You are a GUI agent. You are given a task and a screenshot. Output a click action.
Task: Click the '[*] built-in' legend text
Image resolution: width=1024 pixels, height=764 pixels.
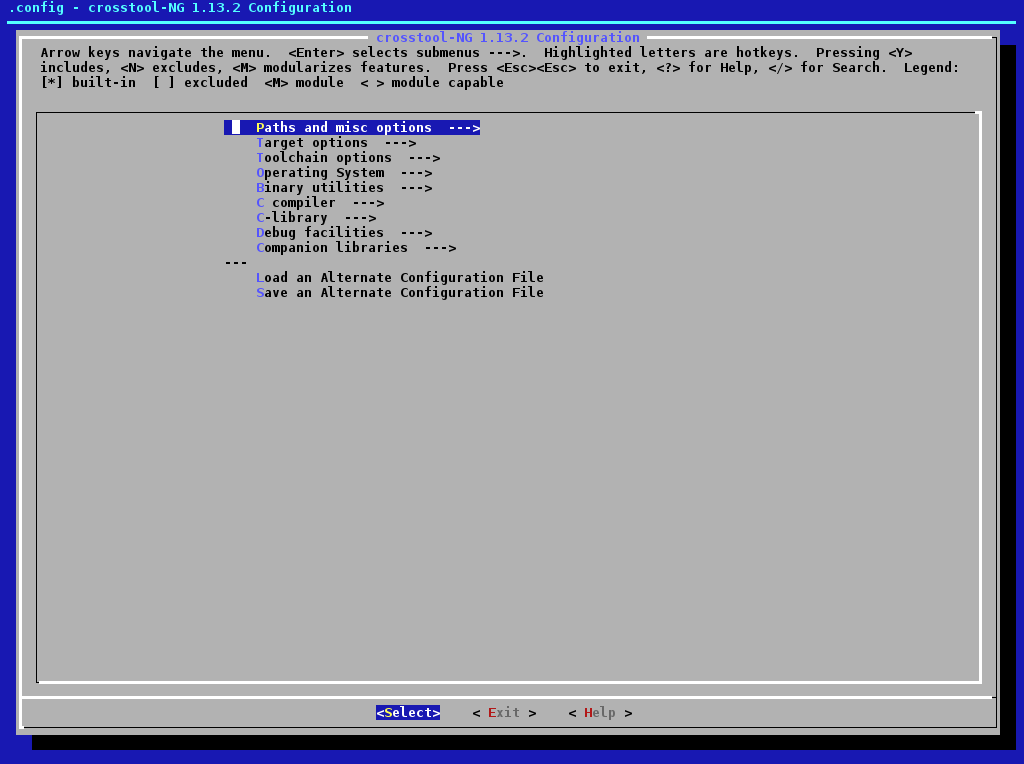tap(88, 82)
